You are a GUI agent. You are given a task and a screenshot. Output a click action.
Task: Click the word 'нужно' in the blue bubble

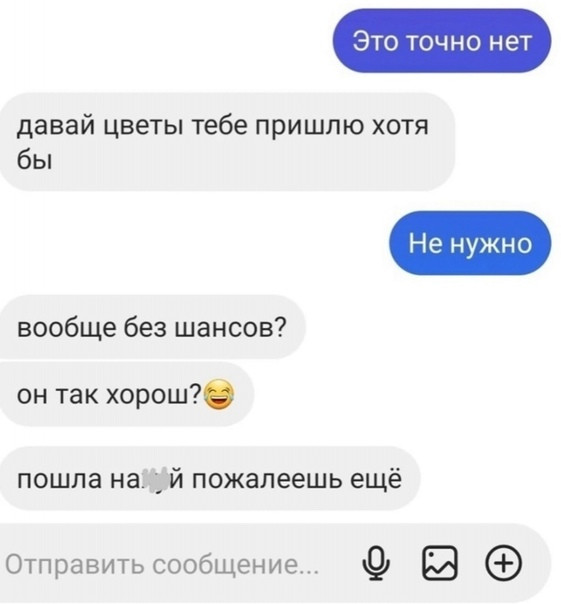click(x=490, y=244)
